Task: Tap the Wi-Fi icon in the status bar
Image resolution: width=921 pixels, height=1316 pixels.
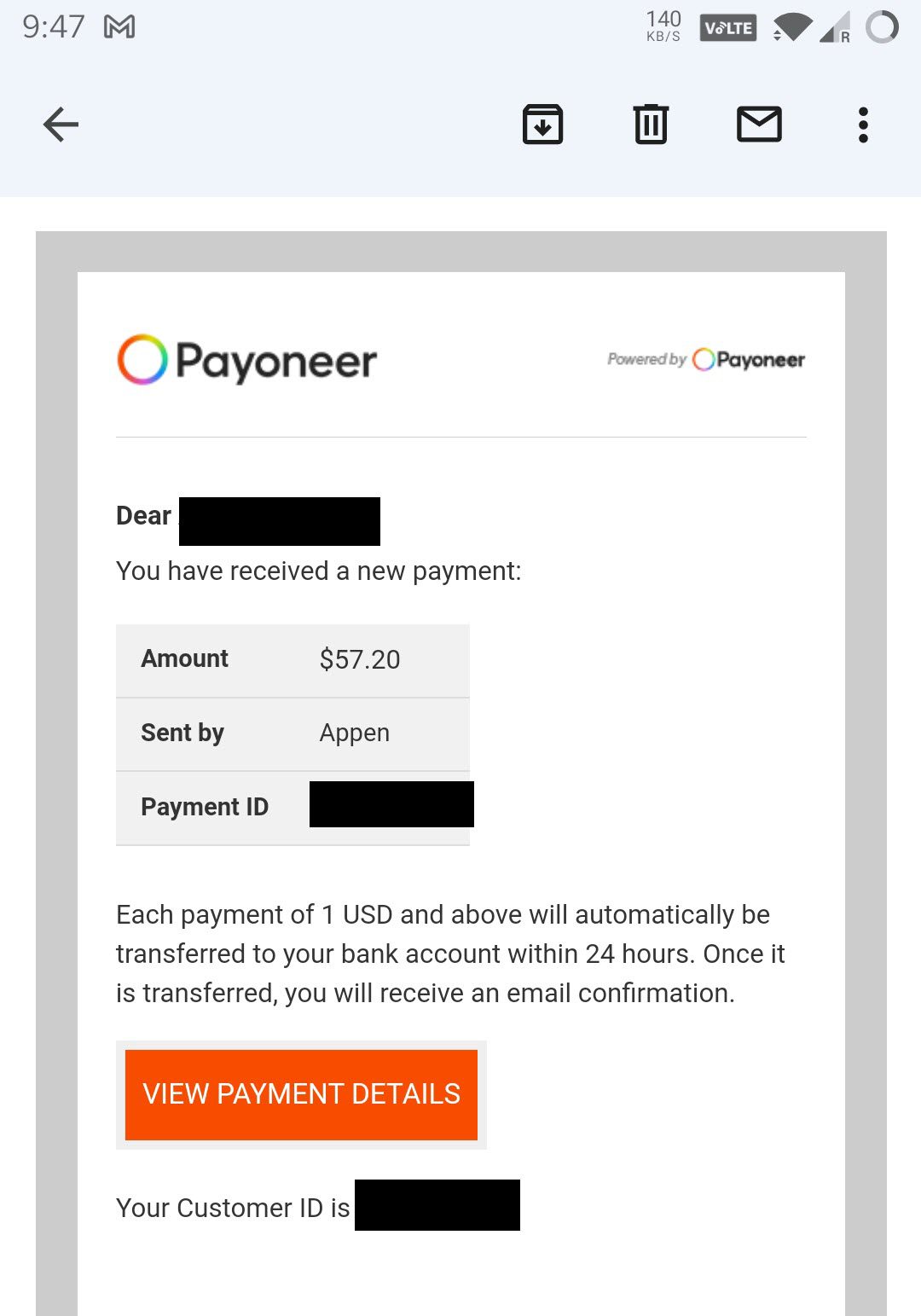Action: (793, 26)
